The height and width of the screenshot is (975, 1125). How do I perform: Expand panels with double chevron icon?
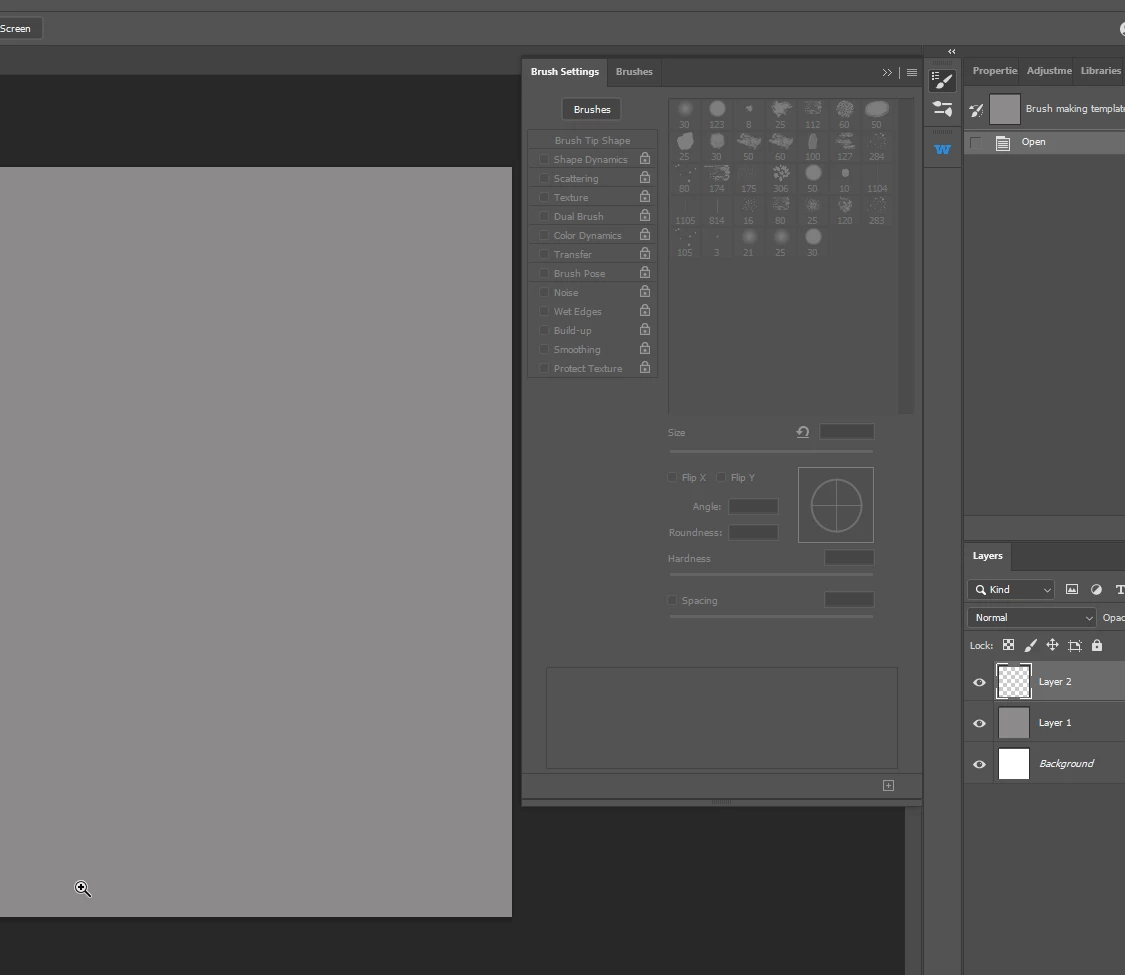pyautogui.click(x=888, y=72)
